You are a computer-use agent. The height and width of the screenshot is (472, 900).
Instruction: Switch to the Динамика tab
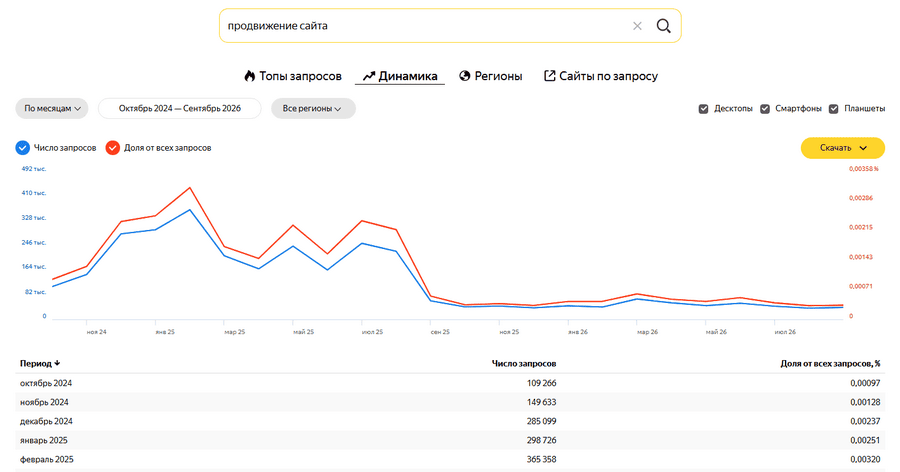tap(400, 76)
